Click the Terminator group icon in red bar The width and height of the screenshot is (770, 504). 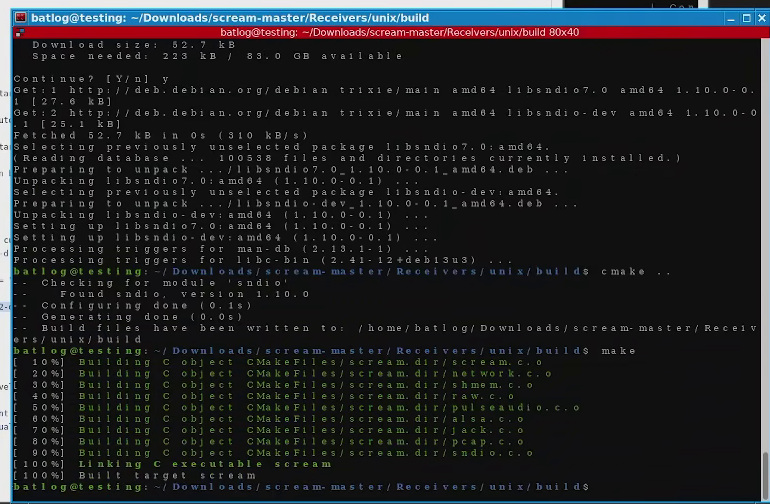point(20,33)
